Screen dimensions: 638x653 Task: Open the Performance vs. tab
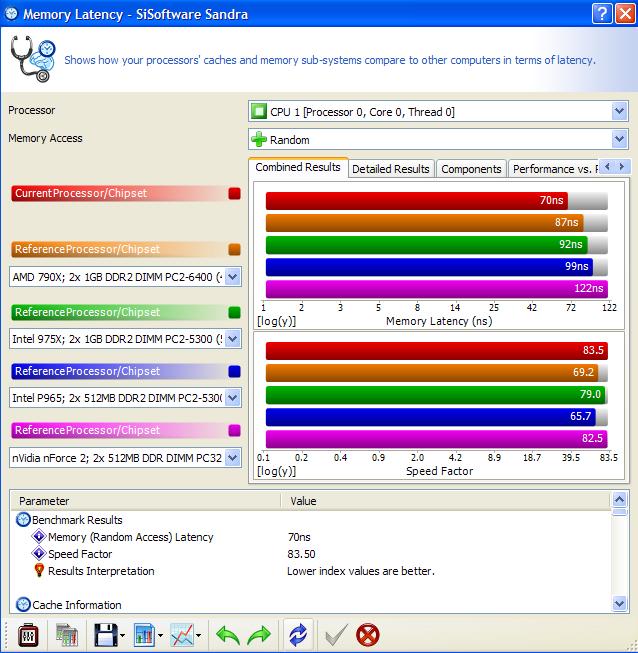click(x=553, y=169)
